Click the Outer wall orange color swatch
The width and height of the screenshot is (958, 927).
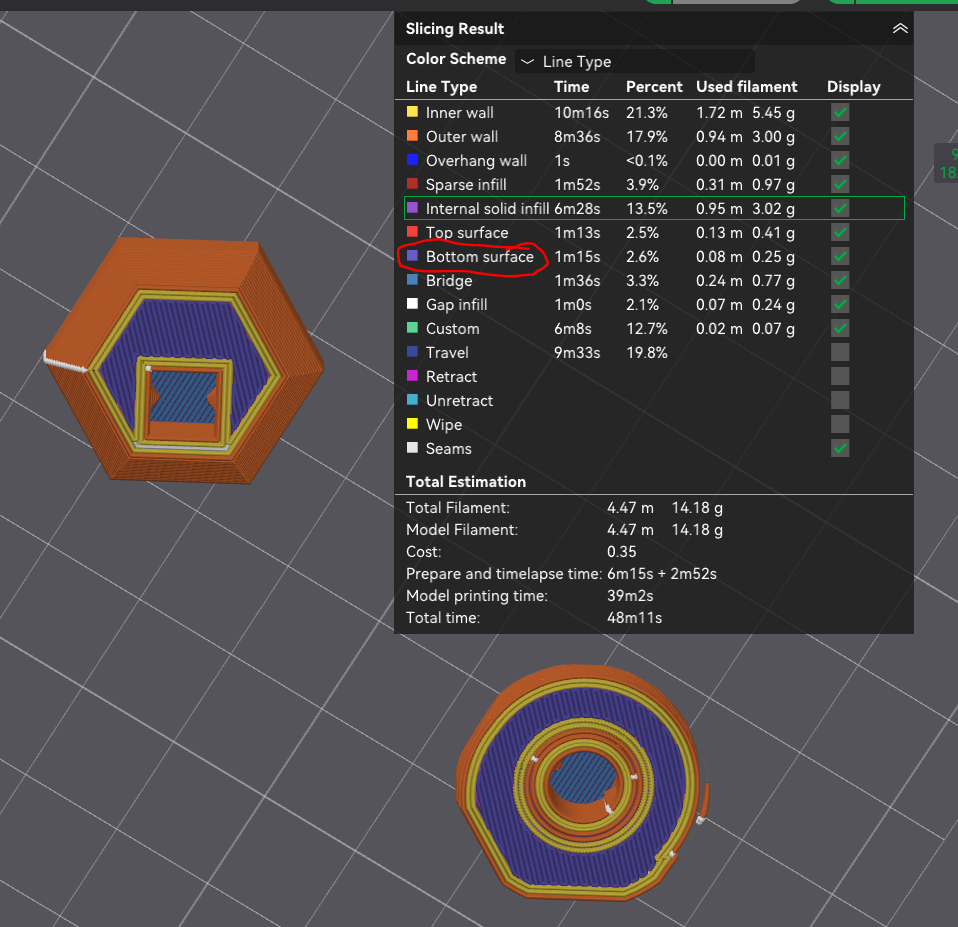412,136
